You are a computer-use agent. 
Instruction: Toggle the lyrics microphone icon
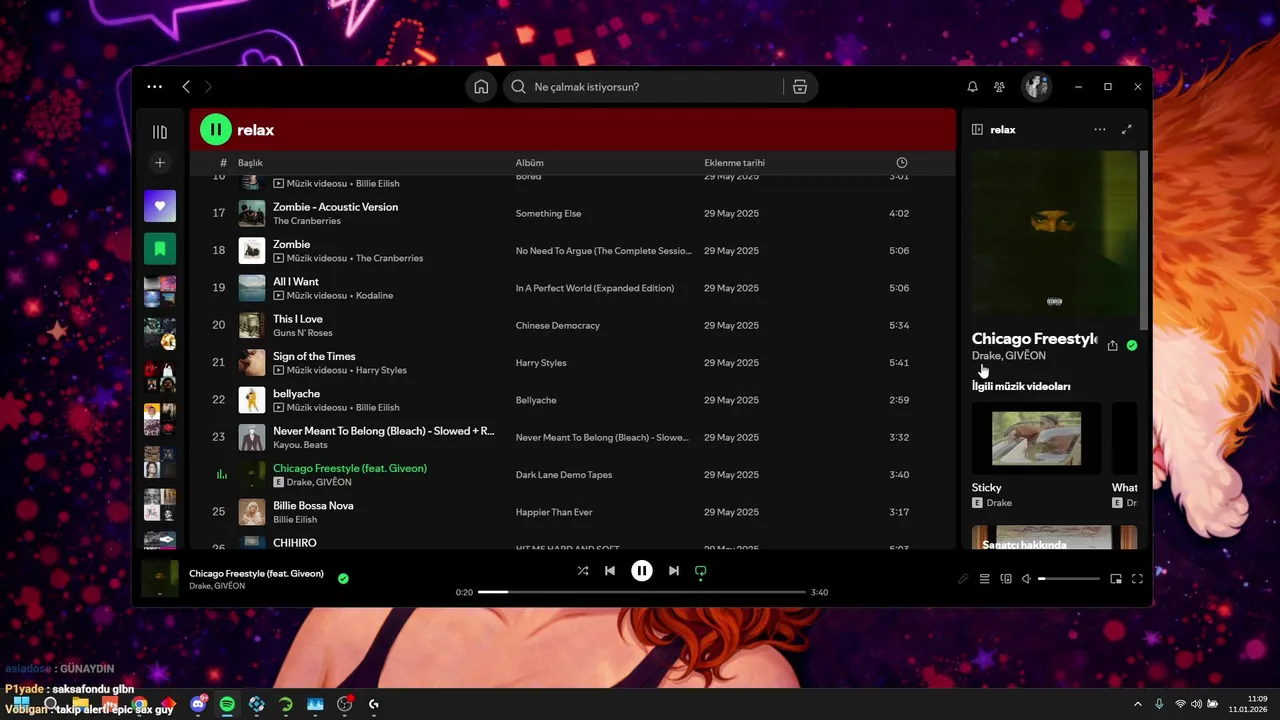point(963,579)
